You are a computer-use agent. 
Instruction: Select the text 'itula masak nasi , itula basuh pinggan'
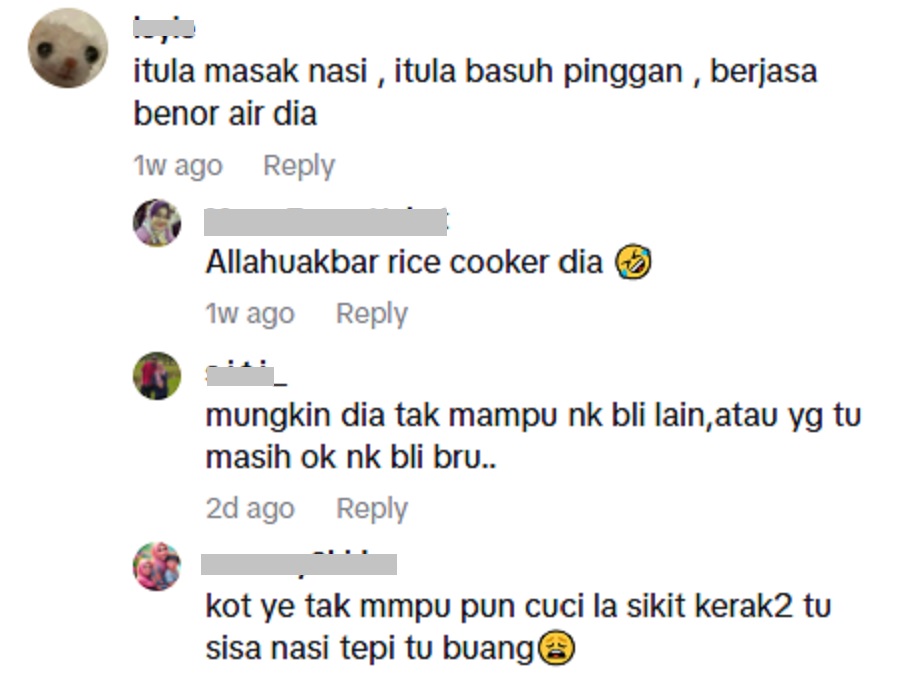coord(408,72)
